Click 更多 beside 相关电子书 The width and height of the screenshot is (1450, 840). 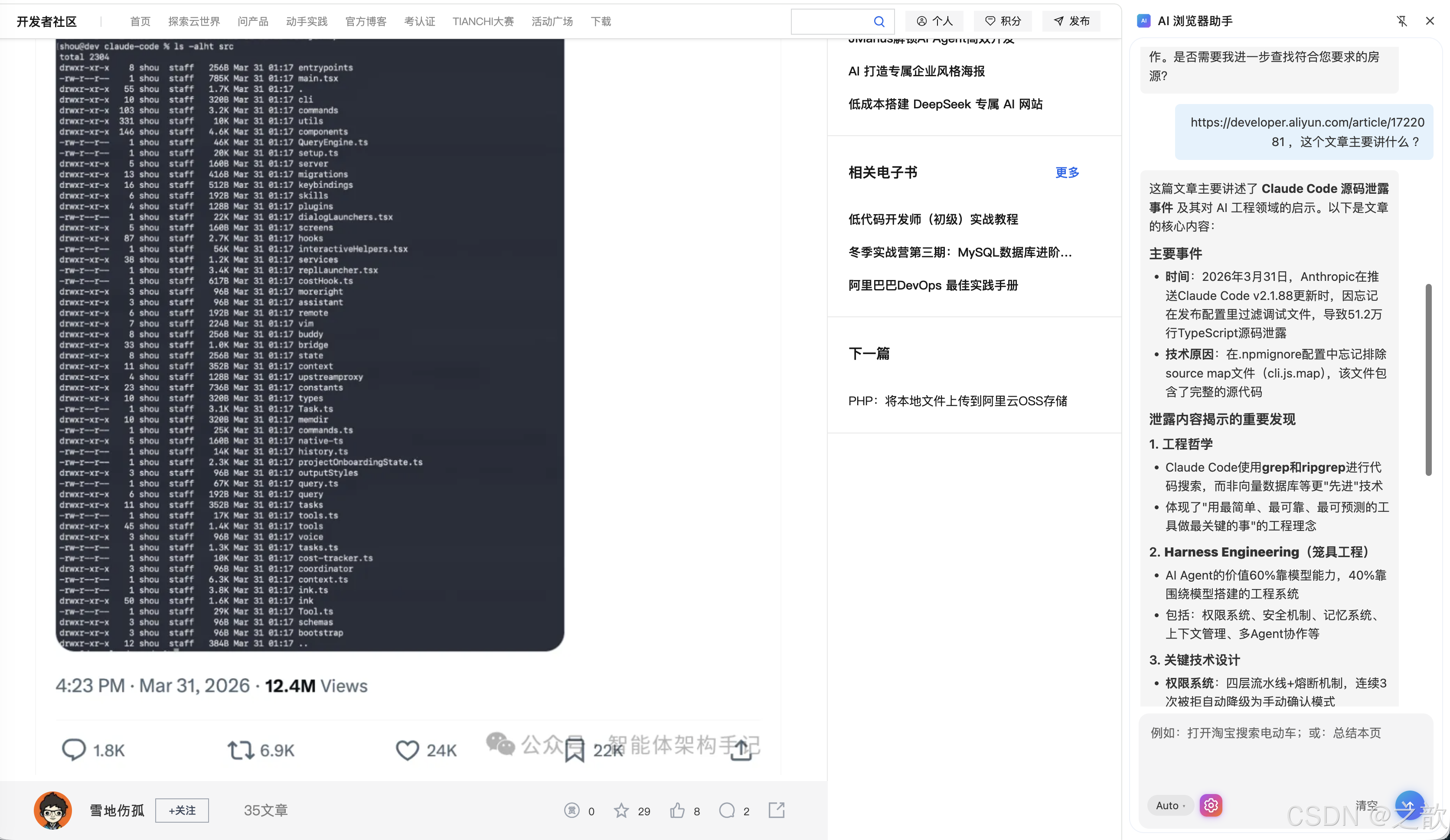(x=1067, y=173)
